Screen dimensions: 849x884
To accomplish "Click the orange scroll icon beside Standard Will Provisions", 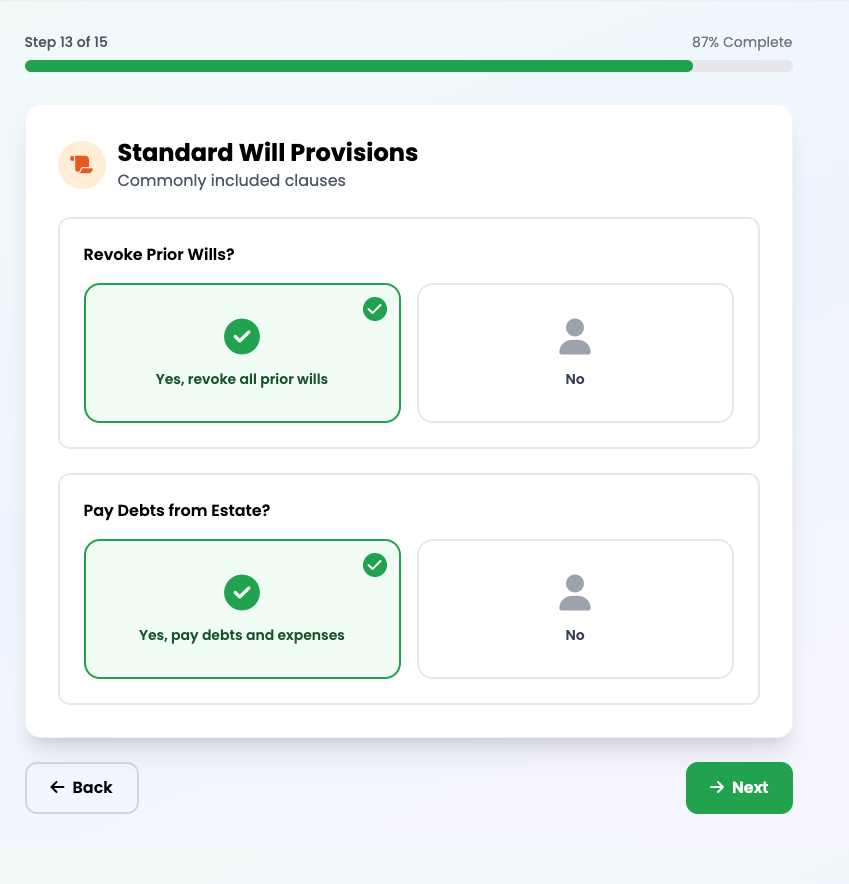I will (x=82, y=165).
